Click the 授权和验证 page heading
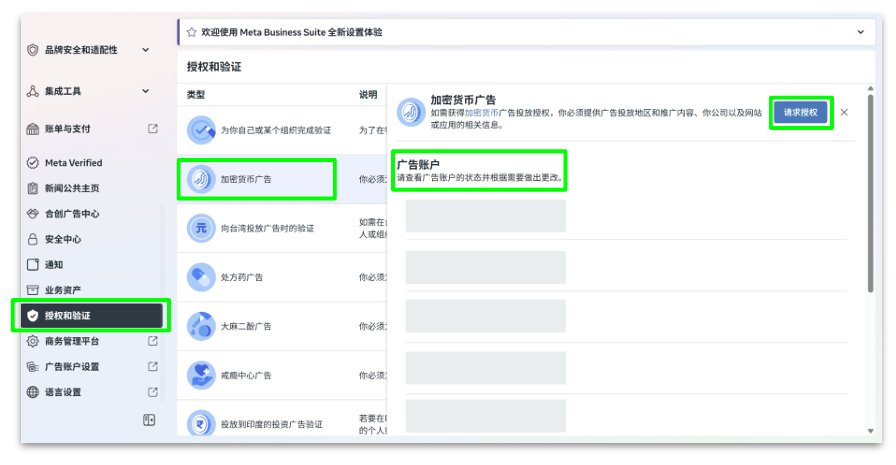 [214, 67]
